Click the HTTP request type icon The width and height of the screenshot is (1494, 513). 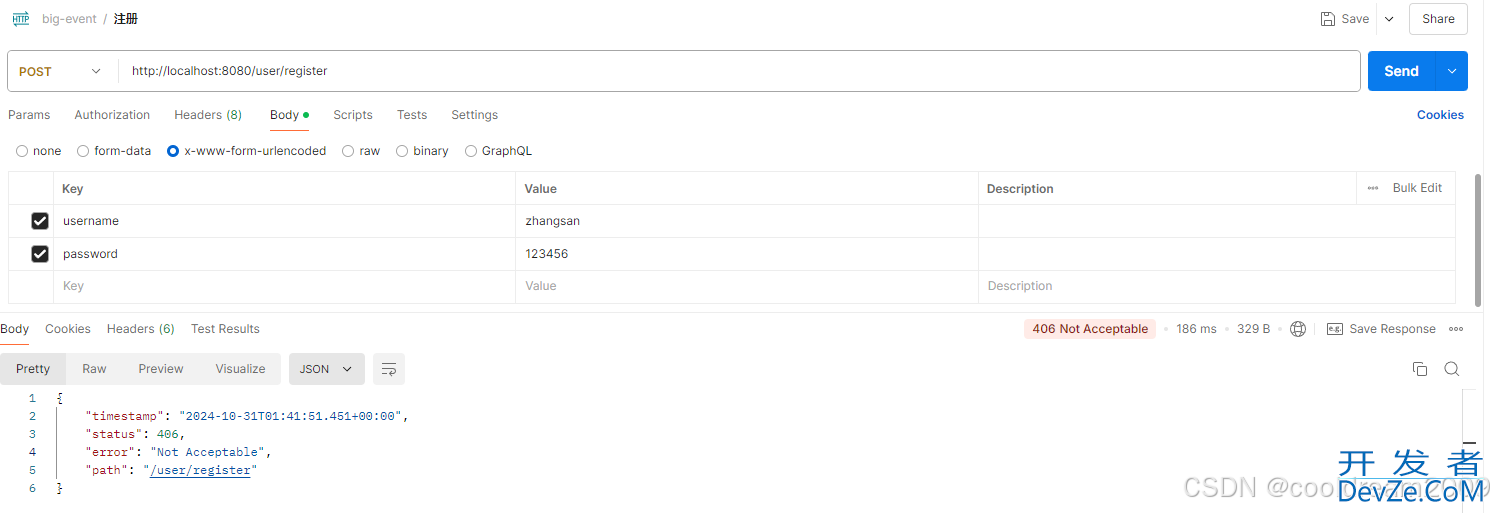click(21, 19)
